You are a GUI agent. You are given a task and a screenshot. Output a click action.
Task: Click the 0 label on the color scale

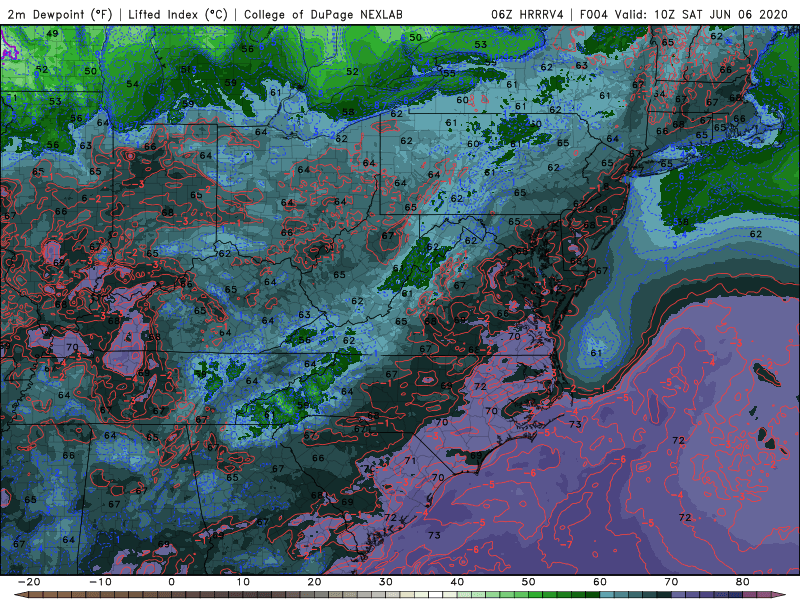tap(171, 582)
